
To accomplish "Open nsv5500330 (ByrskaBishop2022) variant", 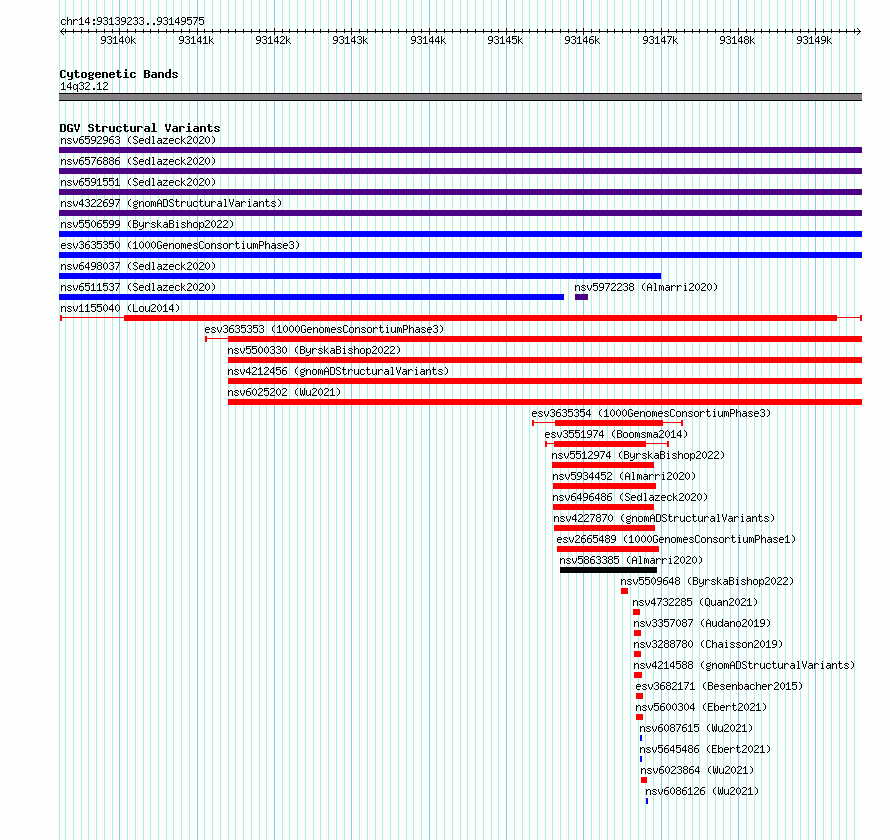I will pos(314,350).
